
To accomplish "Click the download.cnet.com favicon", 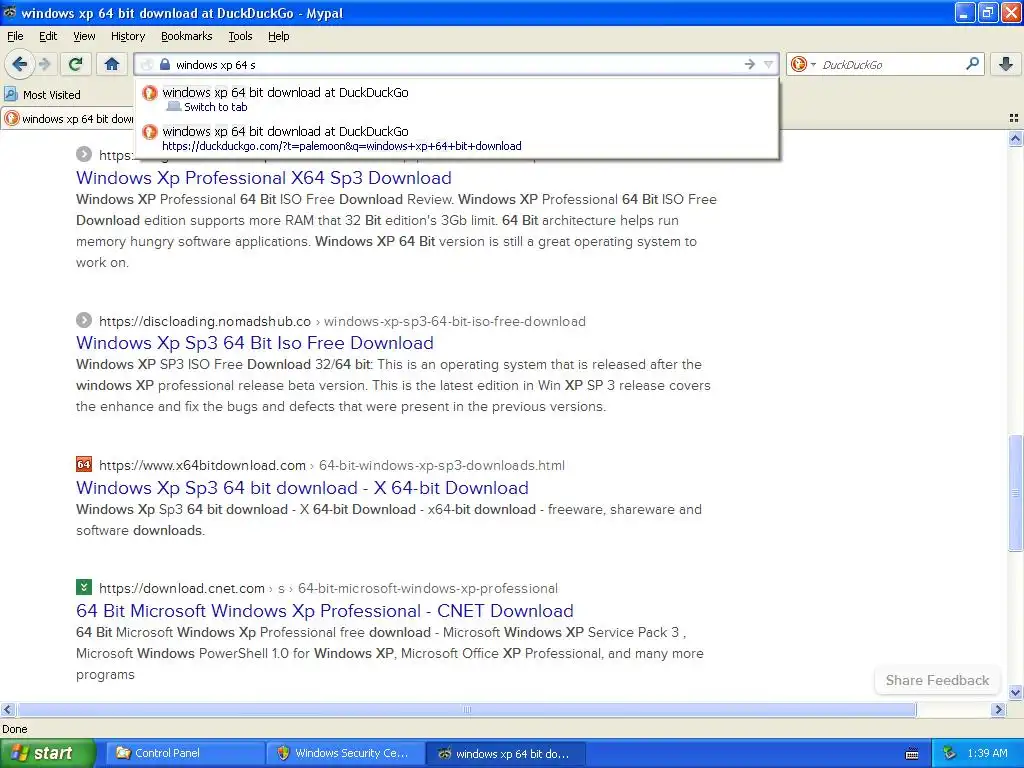I will tap(84, 587).
